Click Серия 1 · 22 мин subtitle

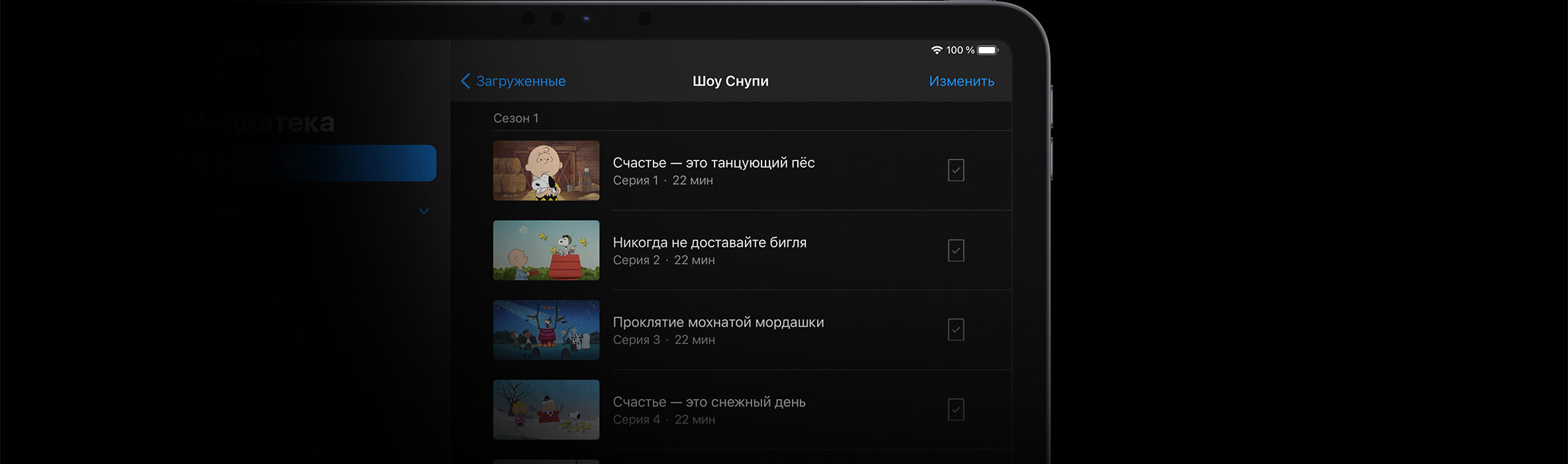(x=663, y=180)
